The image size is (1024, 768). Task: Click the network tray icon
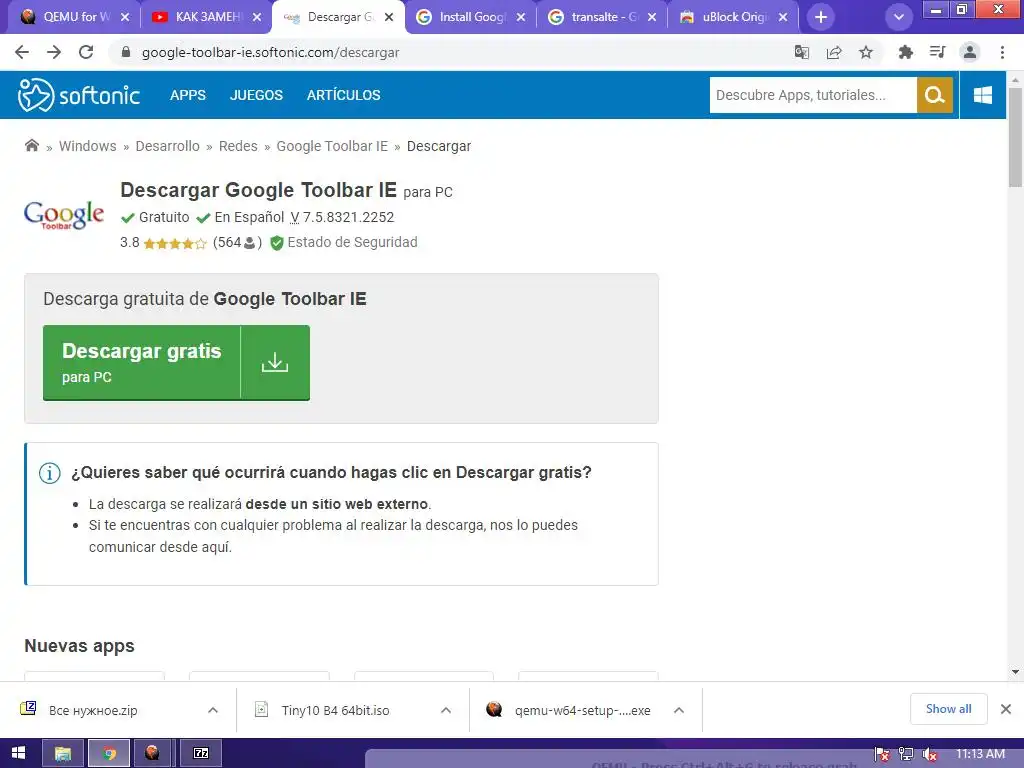tap(906, 755)
